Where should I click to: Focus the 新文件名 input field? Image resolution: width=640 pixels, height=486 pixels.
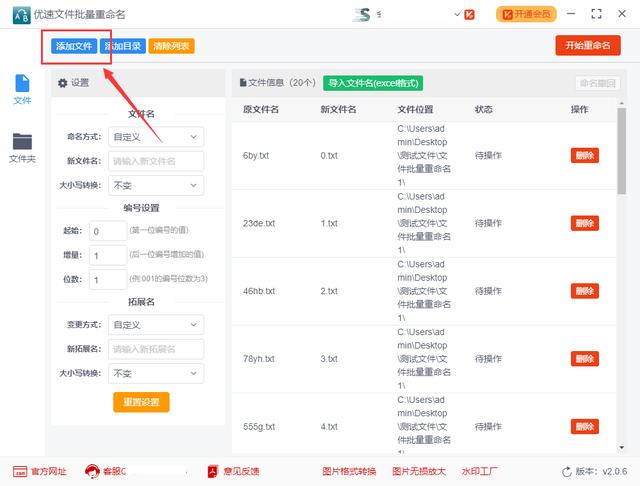click(x=156, y=161)
